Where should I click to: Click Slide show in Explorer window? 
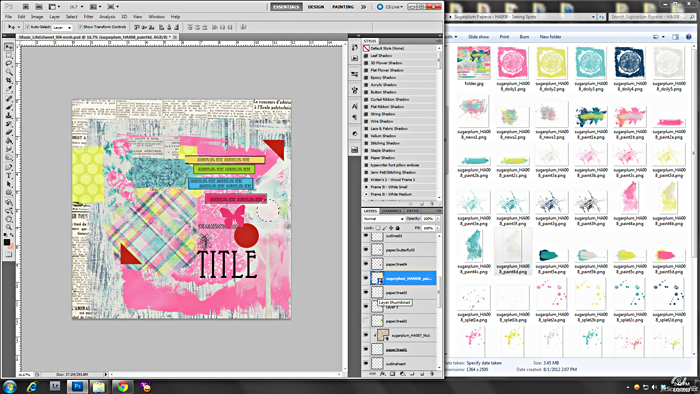pyautogui.click(x=478, y=37)
